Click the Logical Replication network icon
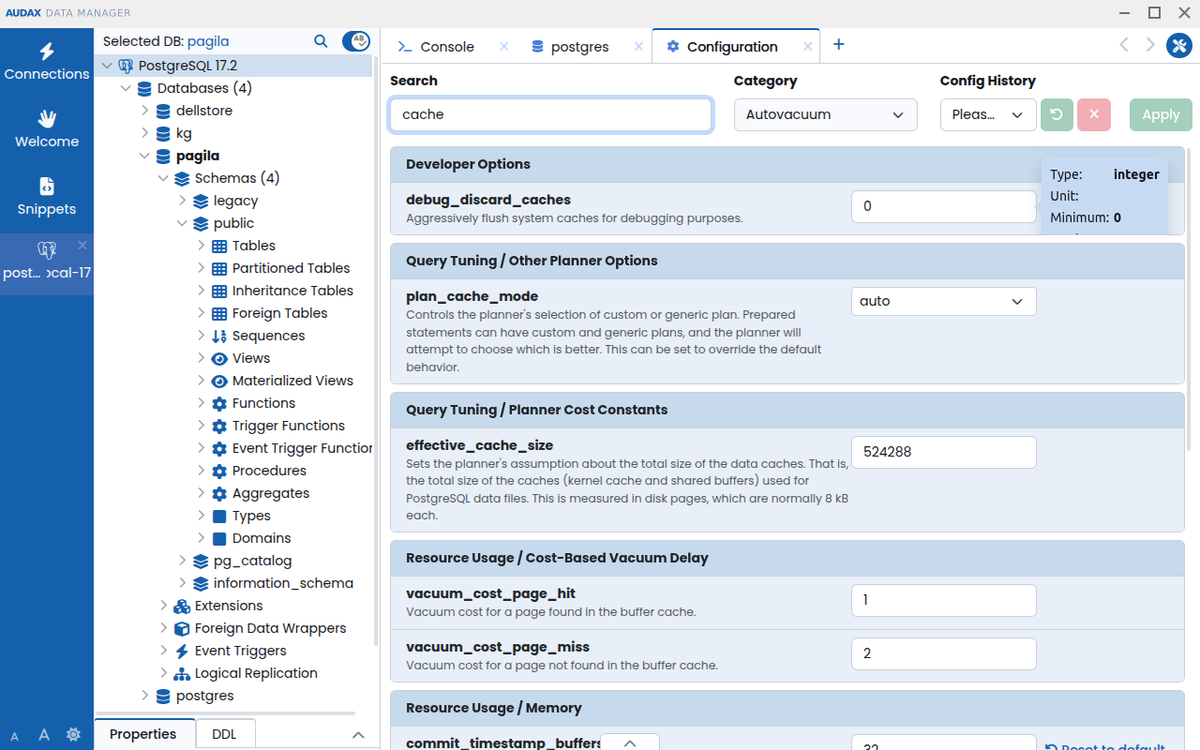The image size is (1200, 750). coord(182,673)
